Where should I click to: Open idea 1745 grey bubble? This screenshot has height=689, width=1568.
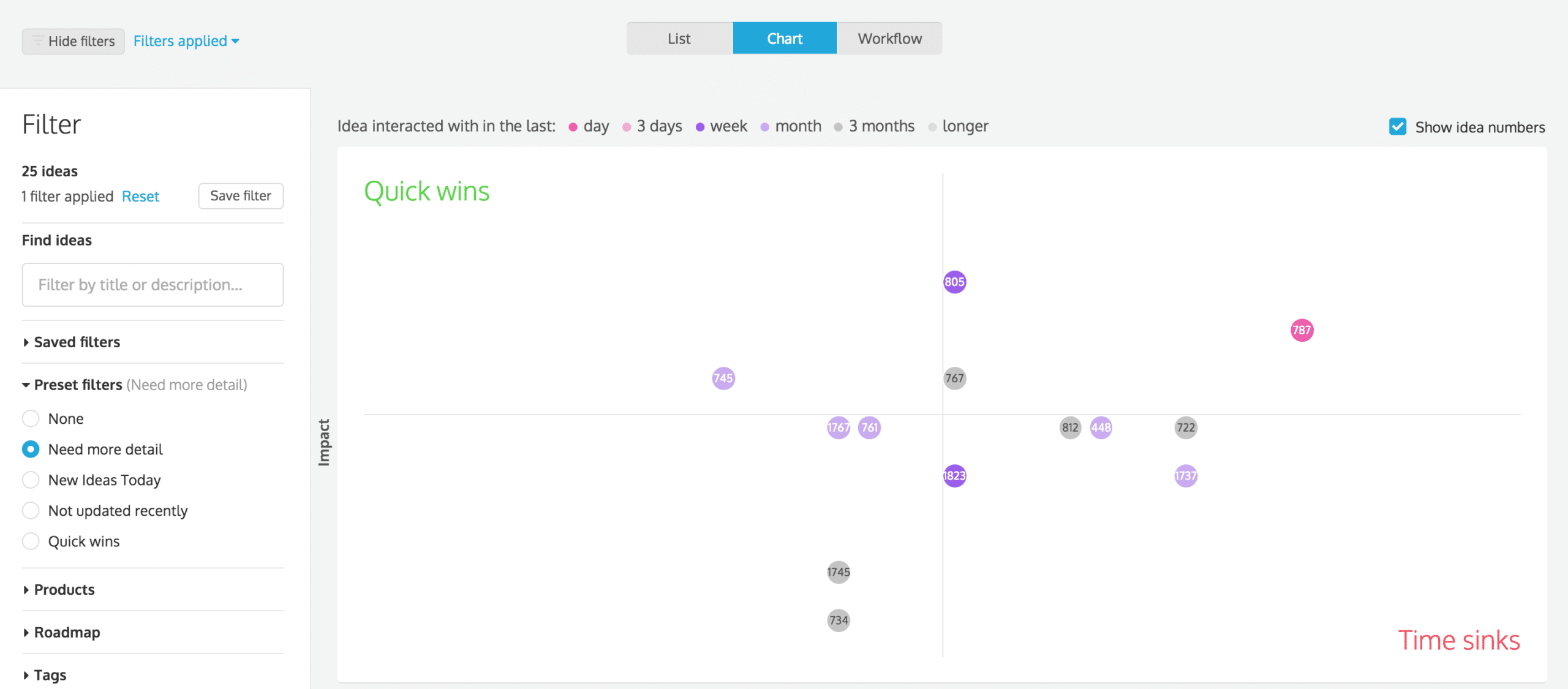[839, 573]
